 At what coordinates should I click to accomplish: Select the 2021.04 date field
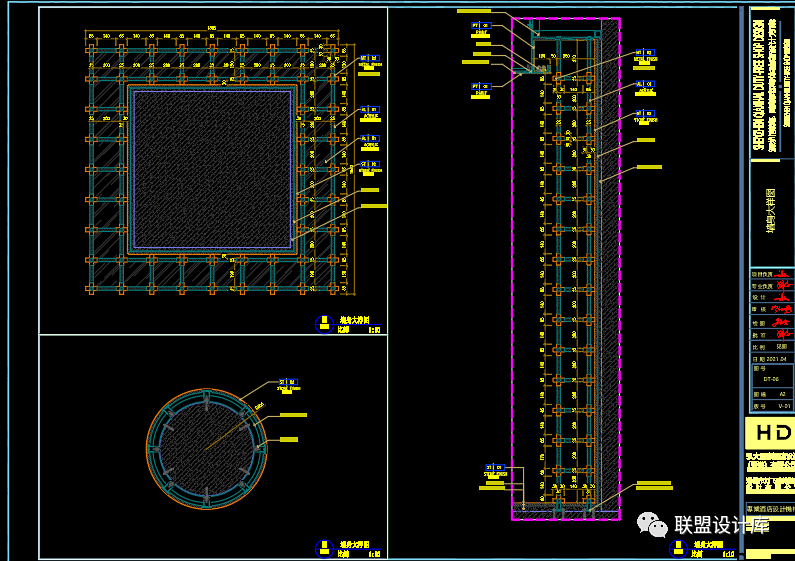tap(776, 358)
